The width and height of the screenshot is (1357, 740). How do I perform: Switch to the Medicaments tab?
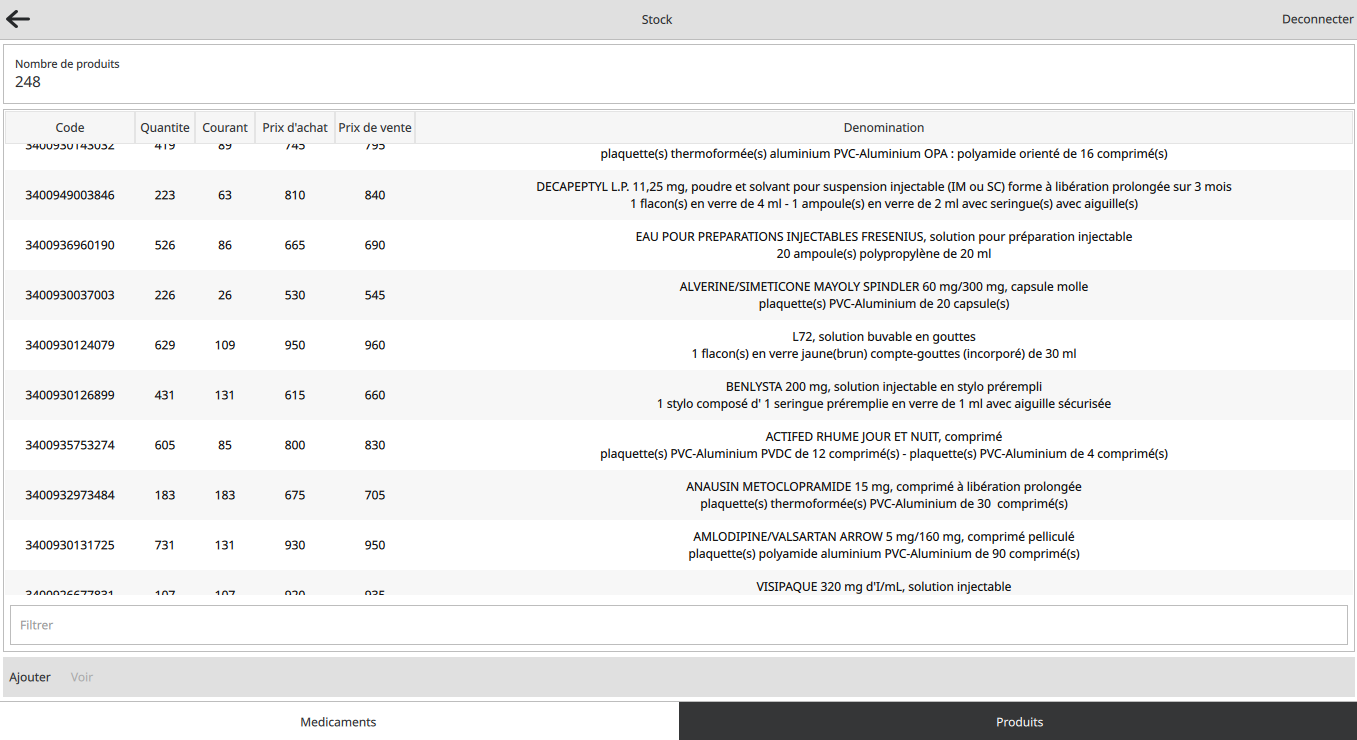click(x=338, y=721)
